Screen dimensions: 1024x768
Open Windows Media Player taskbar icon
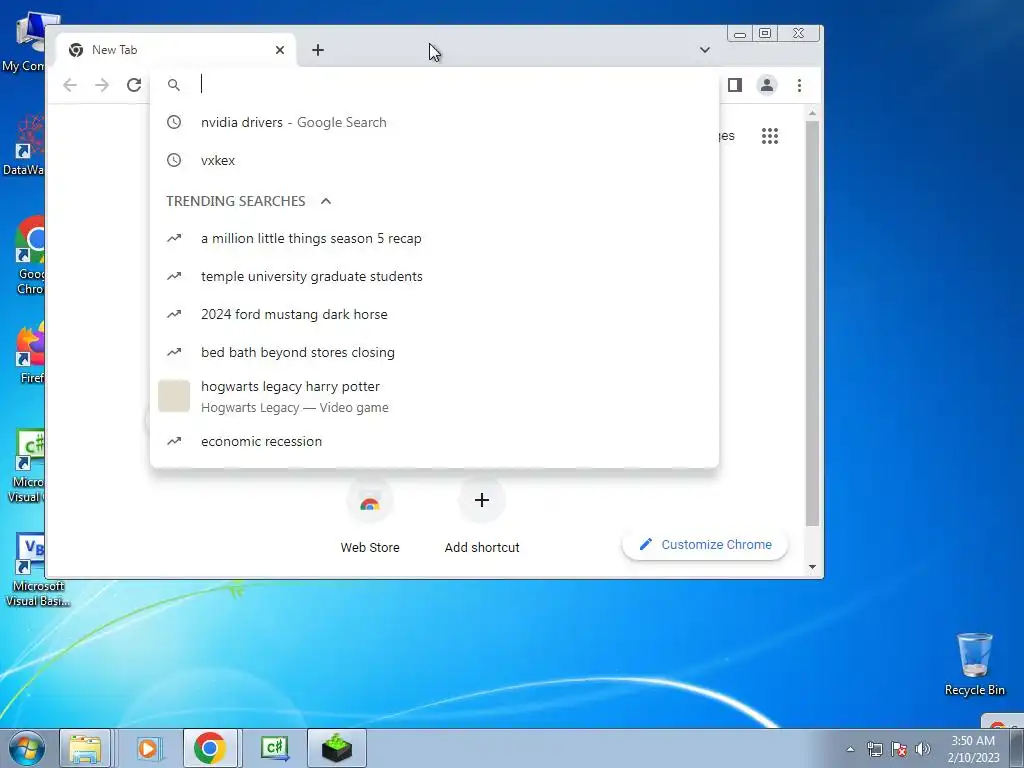tap(149, 748)
